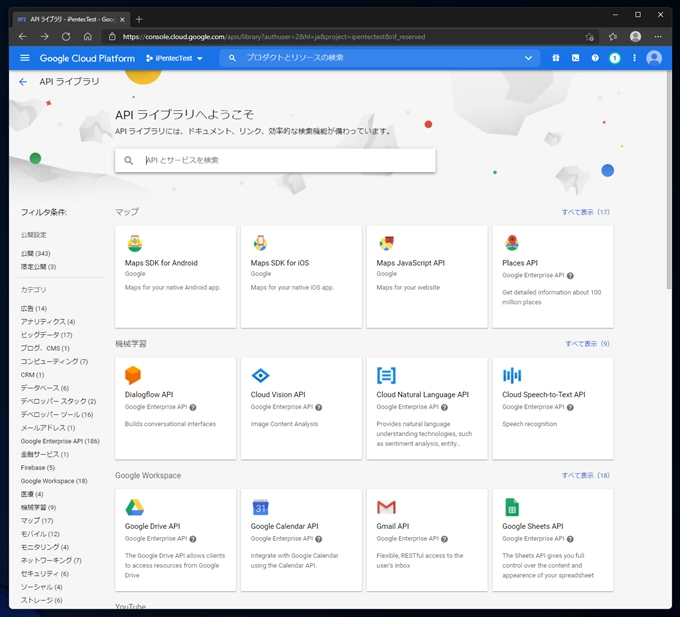Open the Cloud Natural Language API card

pos(427,408)
